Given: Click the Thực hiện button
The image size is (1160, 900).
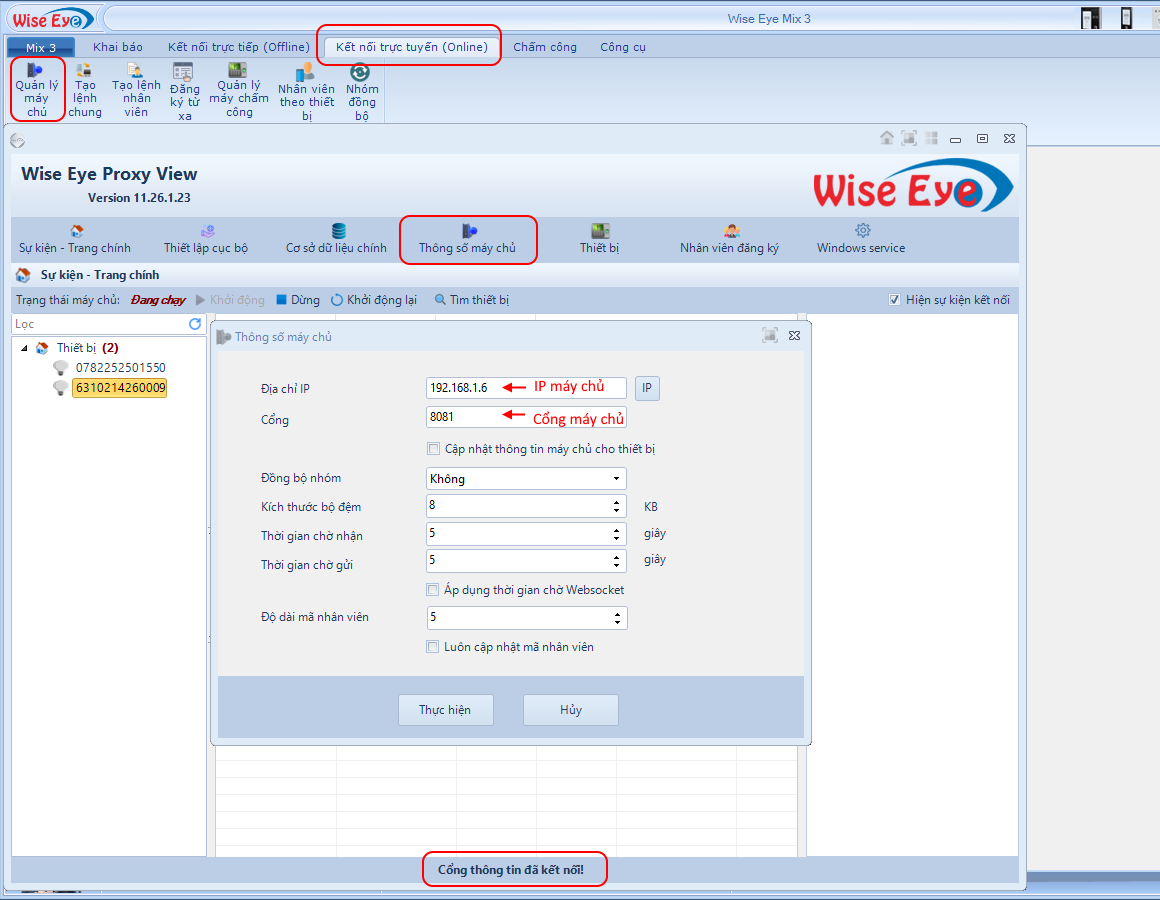Looking at the screenshot, I should pyautogui.click(x=445, y=710).
